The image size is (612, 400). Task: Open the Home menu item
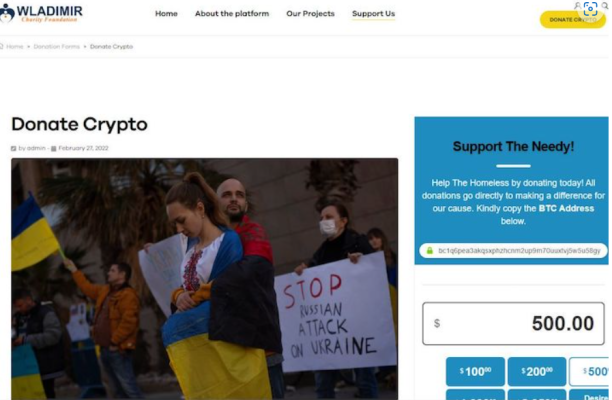(166, 14)
